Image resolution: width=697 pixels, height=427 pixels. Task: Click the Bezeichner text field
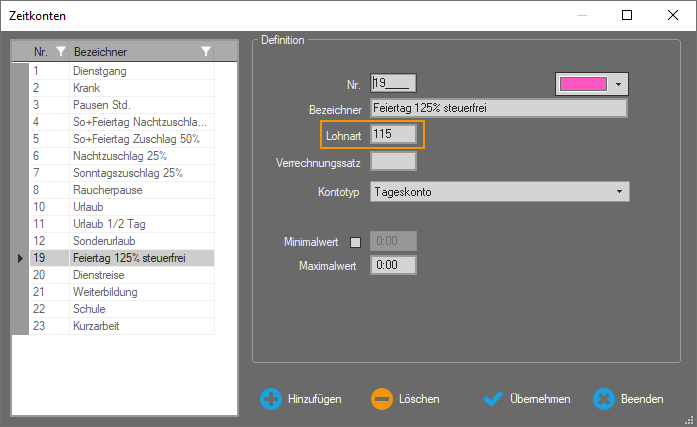click(x=498, y=109)
